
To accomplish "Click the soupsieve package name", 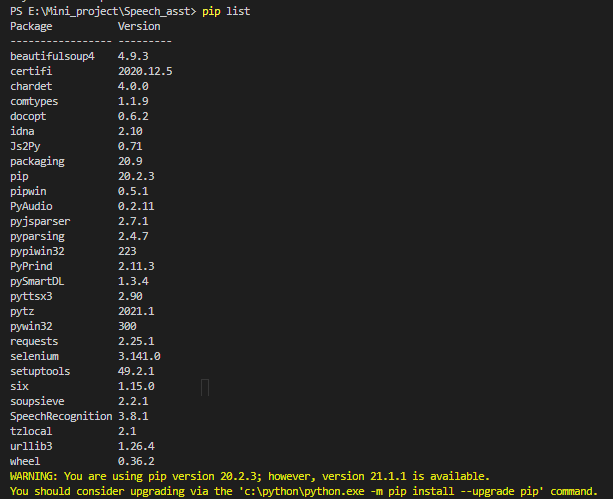I will pos(37,402).
